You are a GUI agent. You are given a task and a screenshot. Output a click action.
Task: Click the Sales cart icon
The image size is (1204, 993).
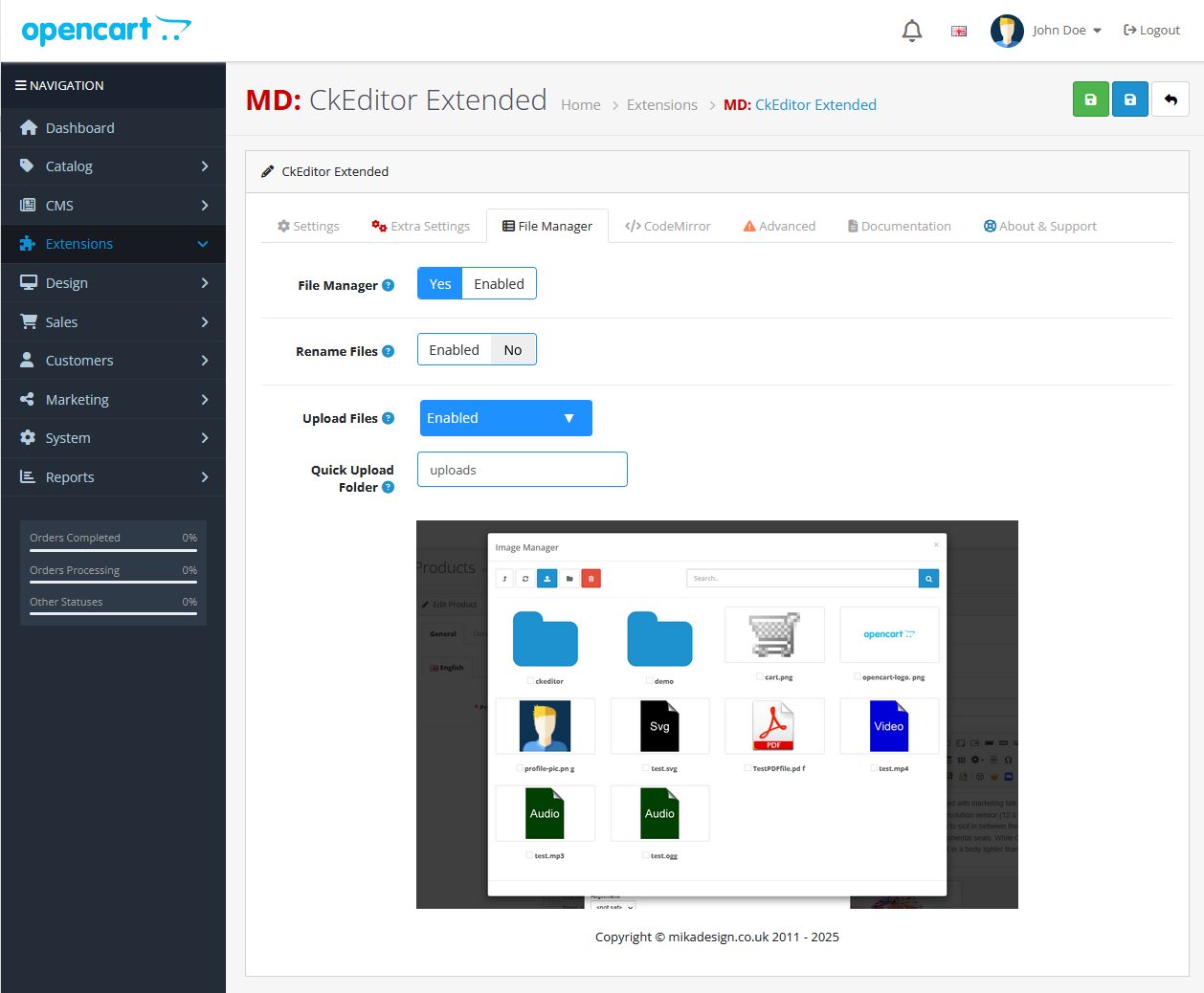(29, 321)
